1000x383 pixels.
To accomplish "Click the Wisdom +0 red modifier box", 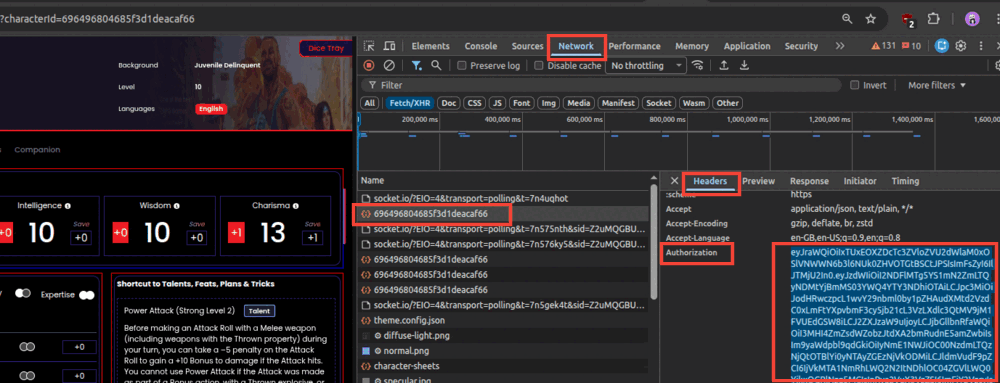I will point(121,233).
